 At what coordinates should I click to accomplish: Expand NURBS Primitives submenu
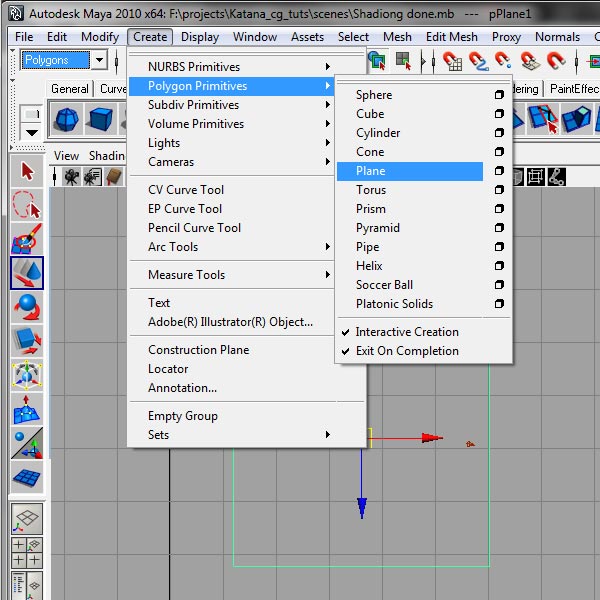click(231, 67)
